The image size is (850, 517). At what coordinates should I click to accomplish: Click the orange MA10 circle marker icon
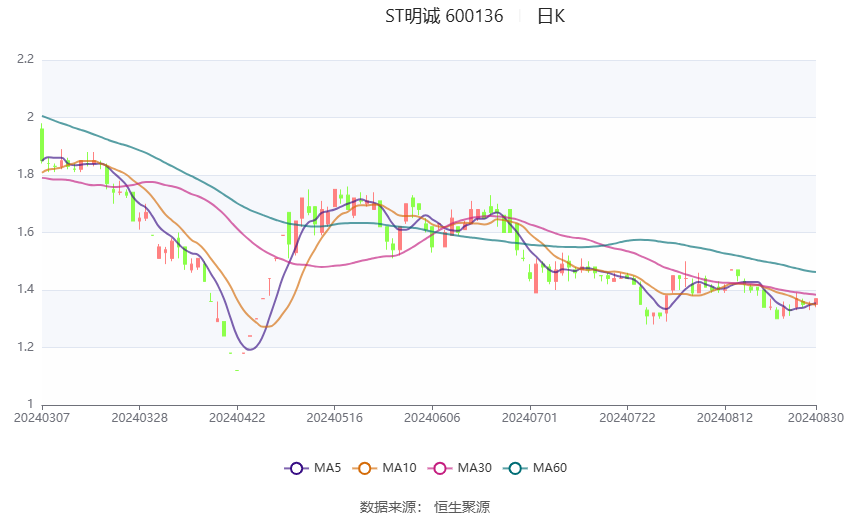[x=364, y=468]
